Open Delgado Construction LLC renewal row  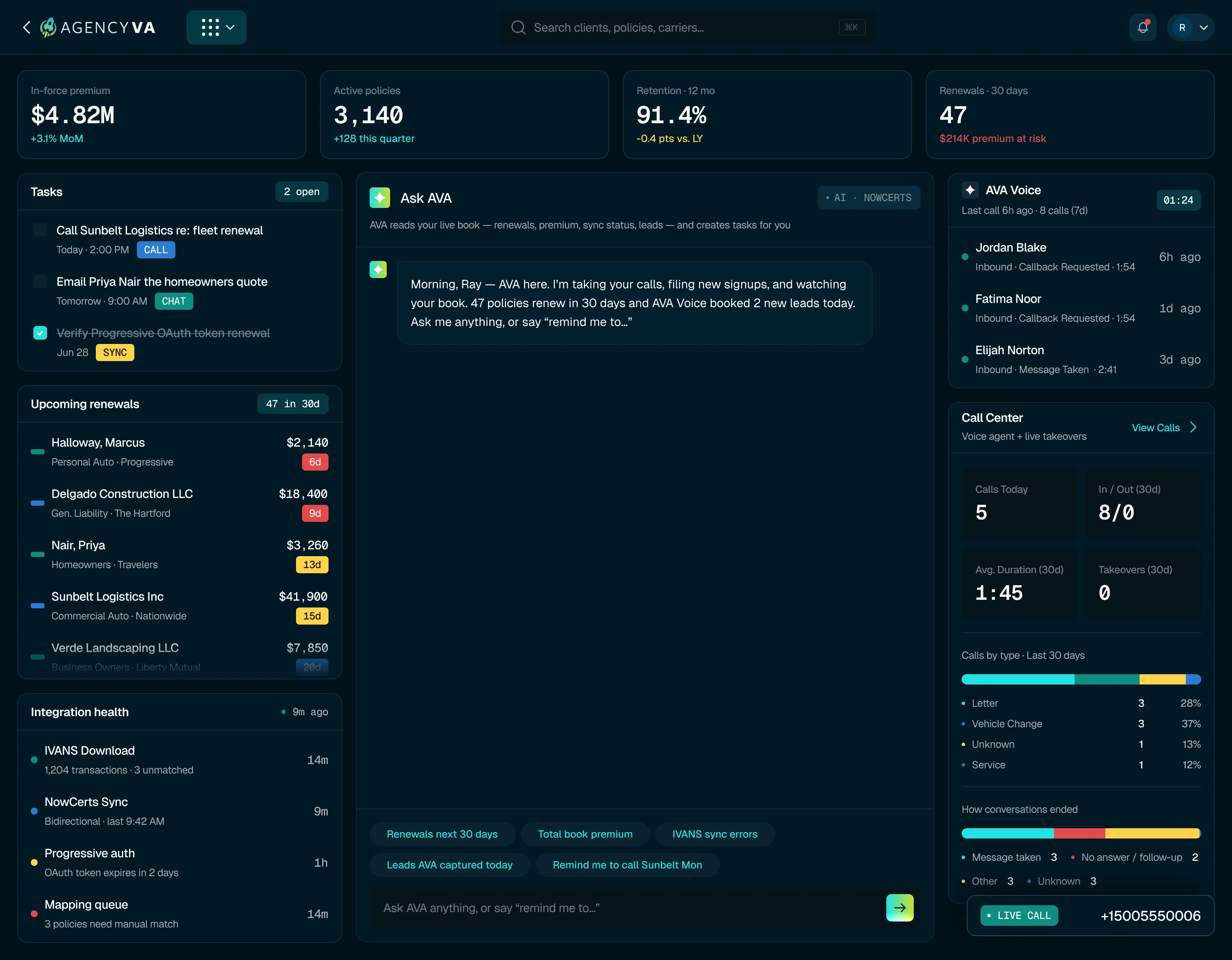click(x=179, y=503)
